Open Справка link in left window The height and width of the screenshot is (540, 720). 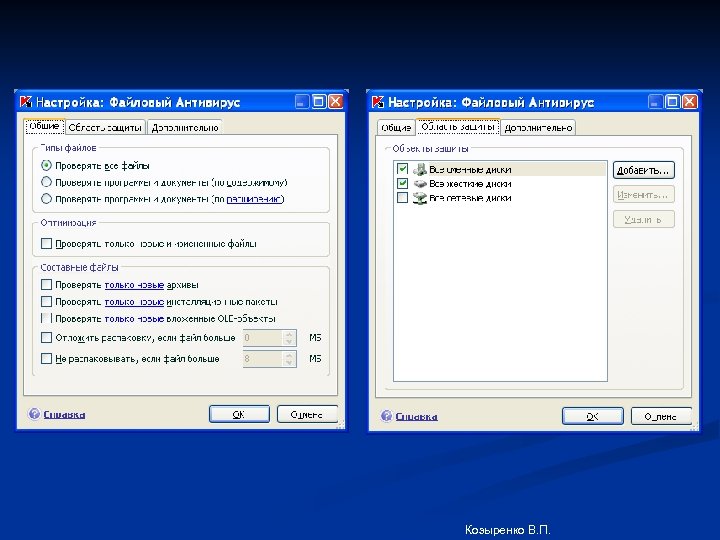click(x=64, y=414)
